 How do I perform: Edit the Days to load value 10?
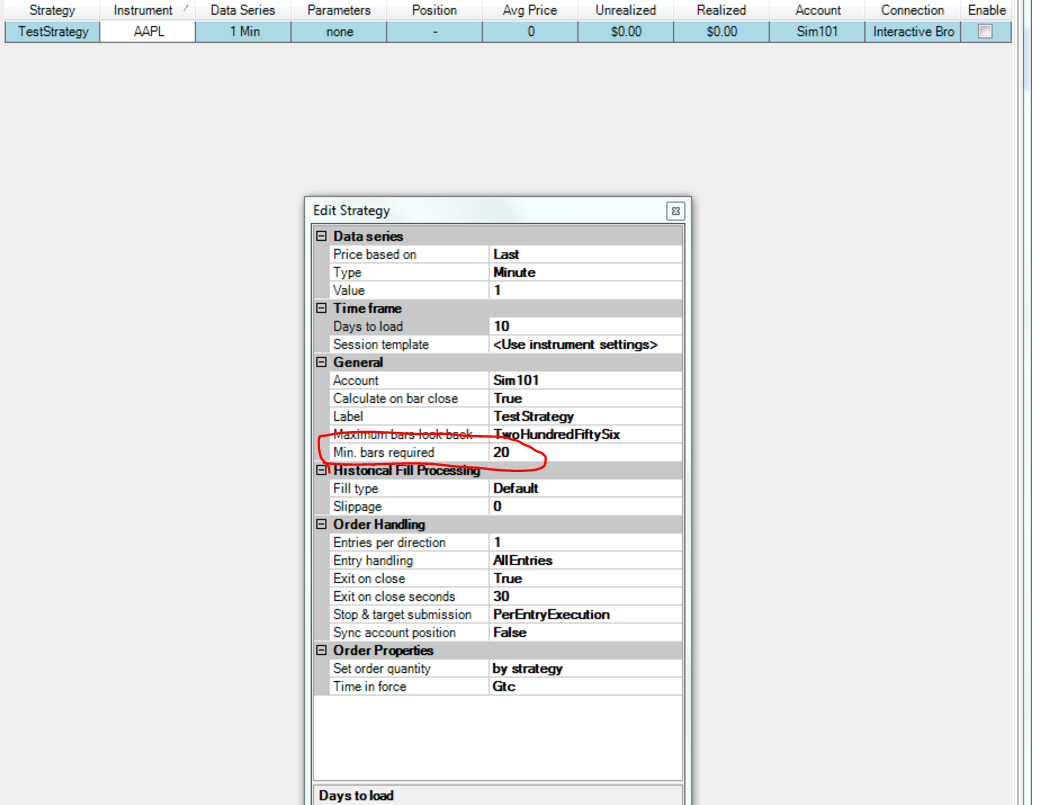point(585,326)
